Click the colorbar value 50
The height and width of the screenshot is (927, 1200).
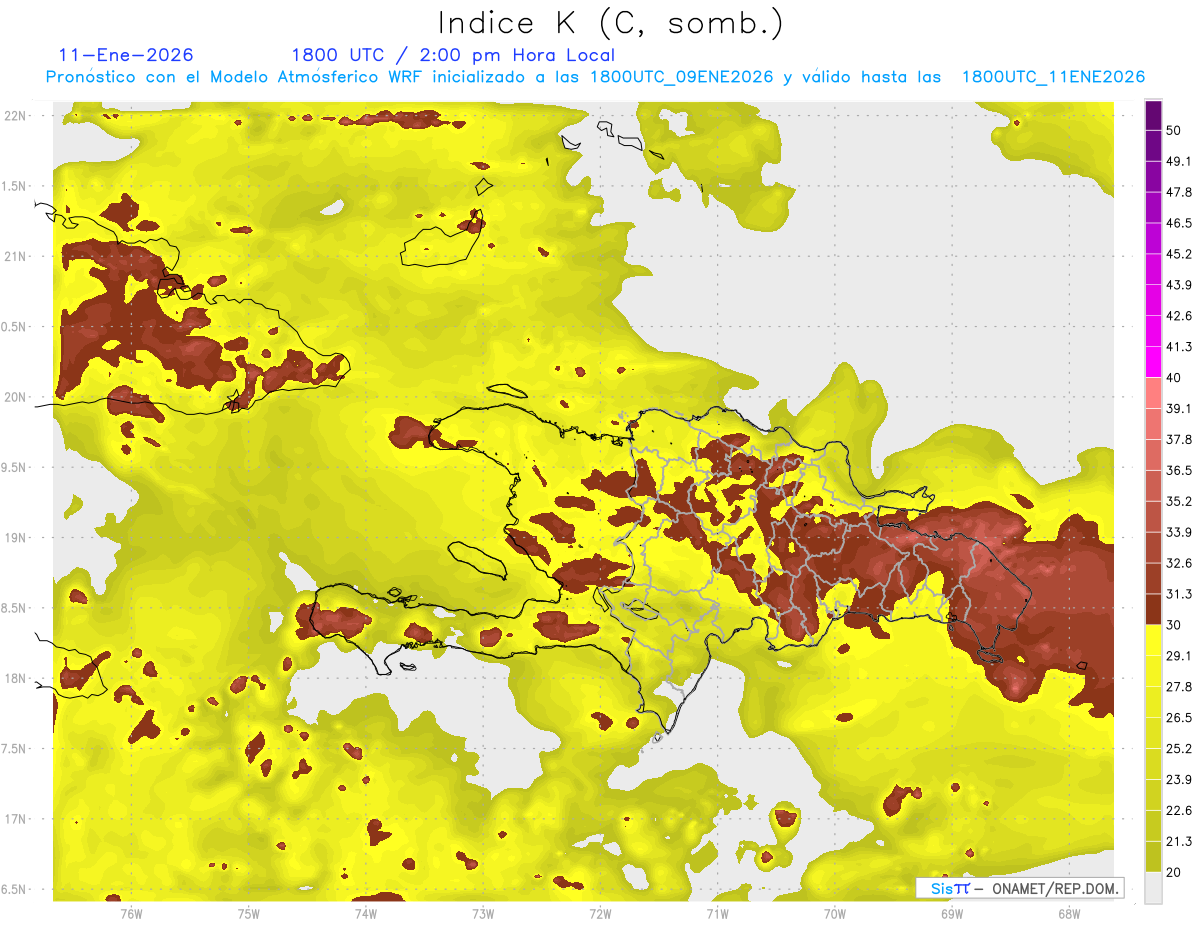1174,130
